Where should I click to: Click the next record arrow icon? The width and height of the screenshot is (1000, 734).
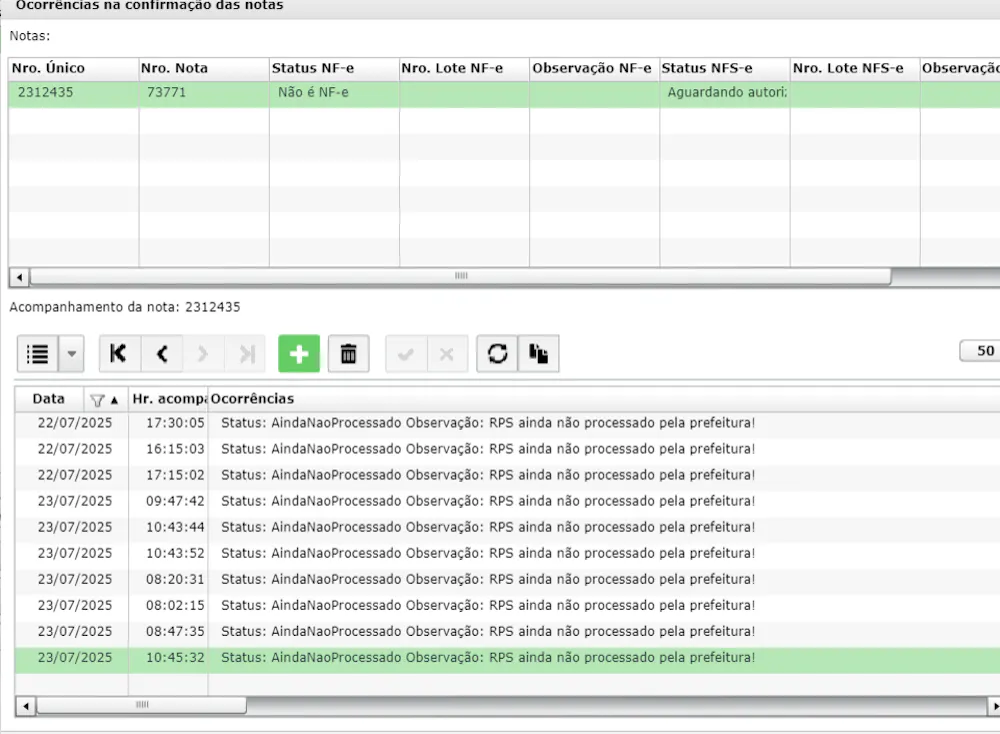point(203,353)
